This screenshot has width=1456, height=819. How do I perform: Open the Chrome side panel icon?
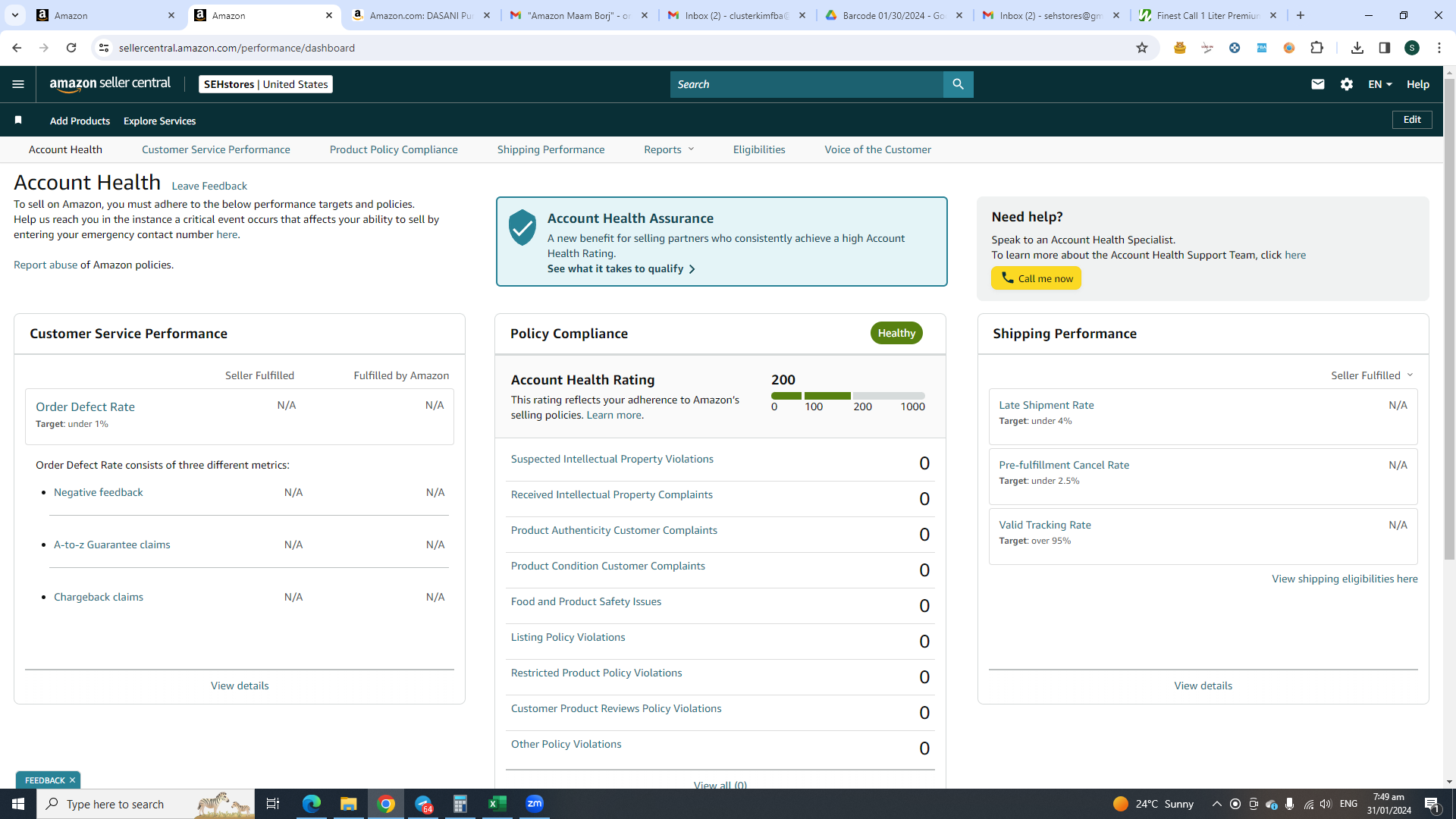1385,48
